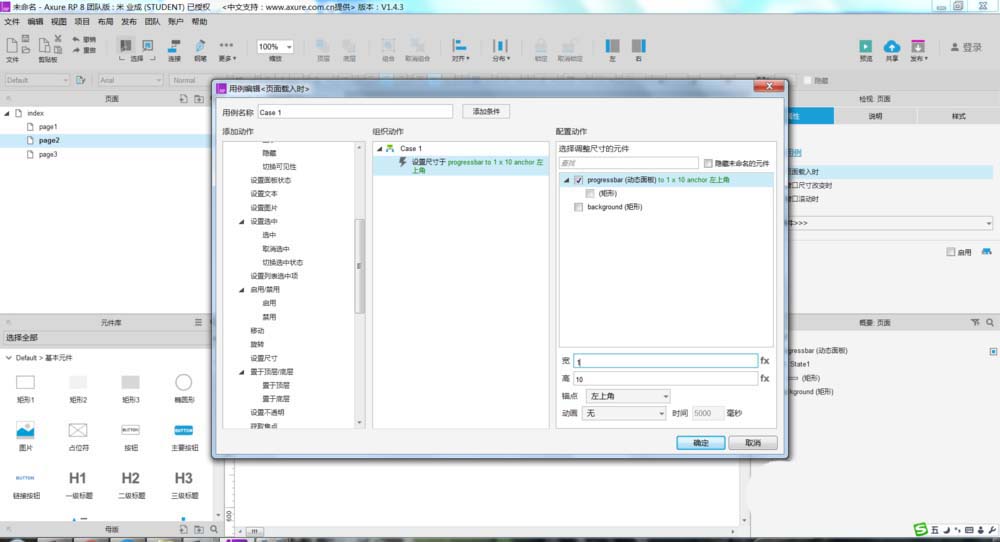This screenshot has height=542, width=1000.
Task: Open the 元件库 panel menu icon
Action: (x=198, y=323)
